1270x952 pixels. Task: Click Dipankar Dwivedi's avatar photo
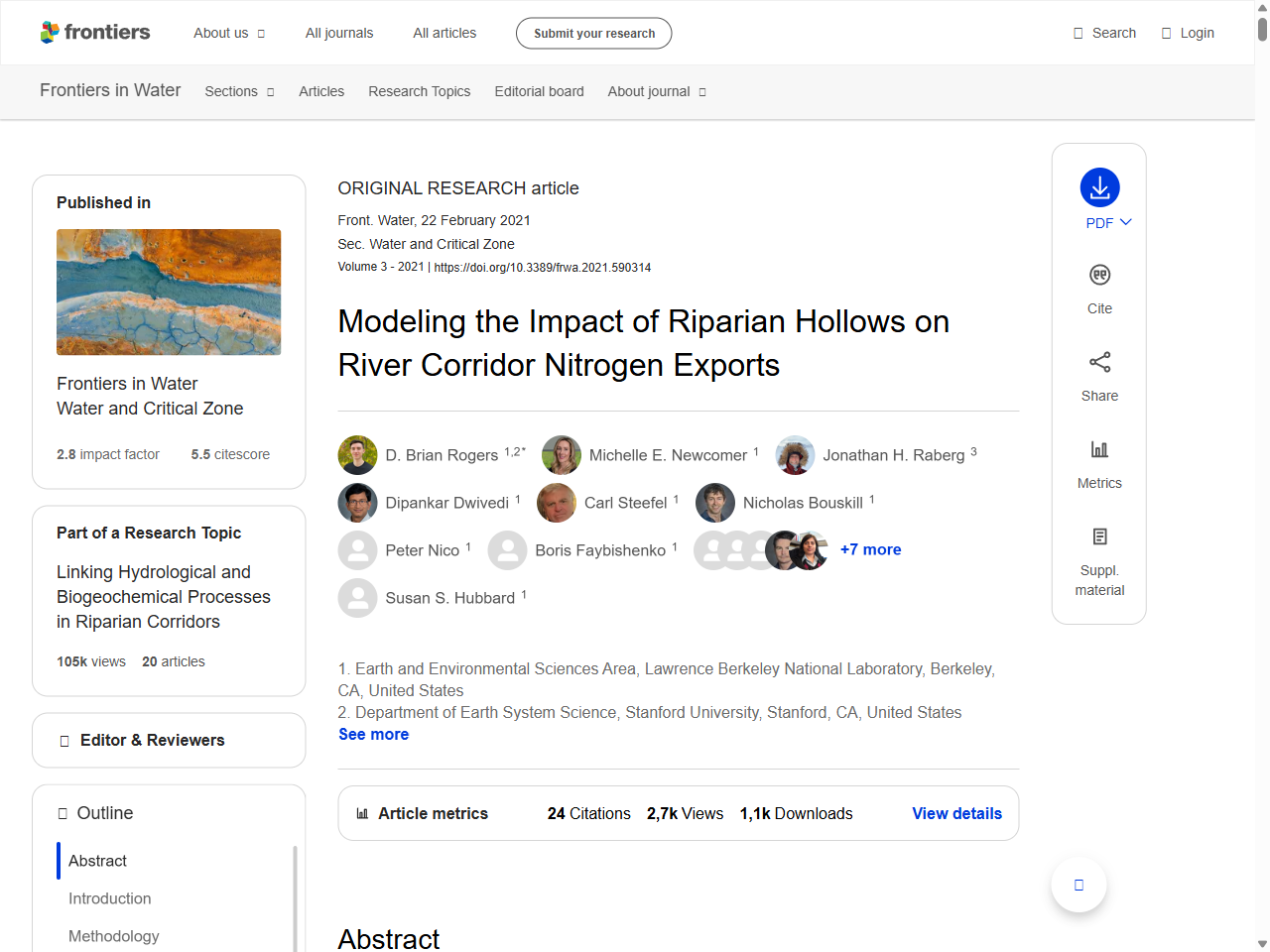tap(357, 503)
